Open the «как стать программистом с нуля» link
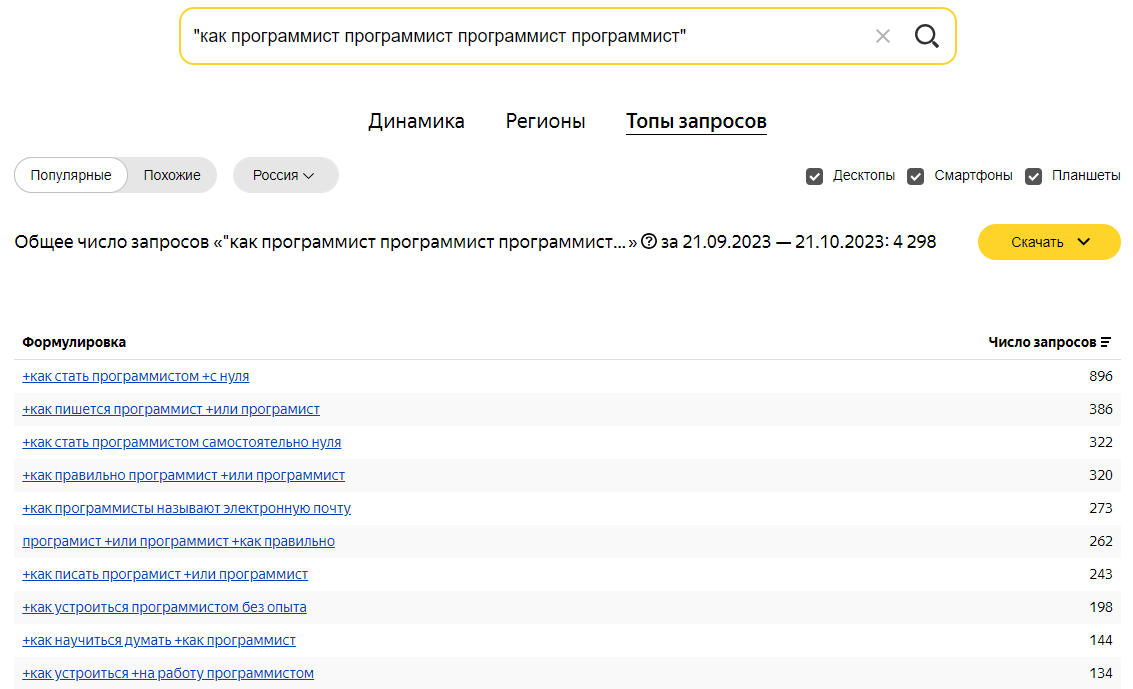This screenshot has height=689, width=1133. (x=136, y=376)
